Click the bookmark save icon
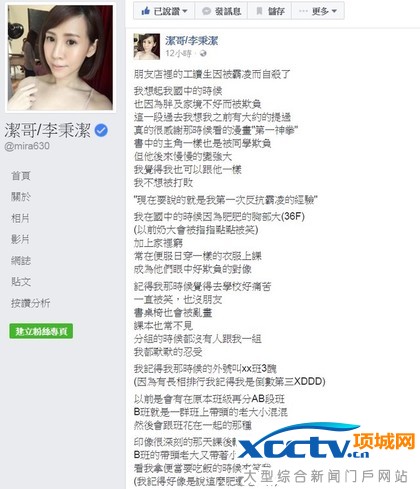This screenshot has width=420, height=489. click(x=259, y=11)
